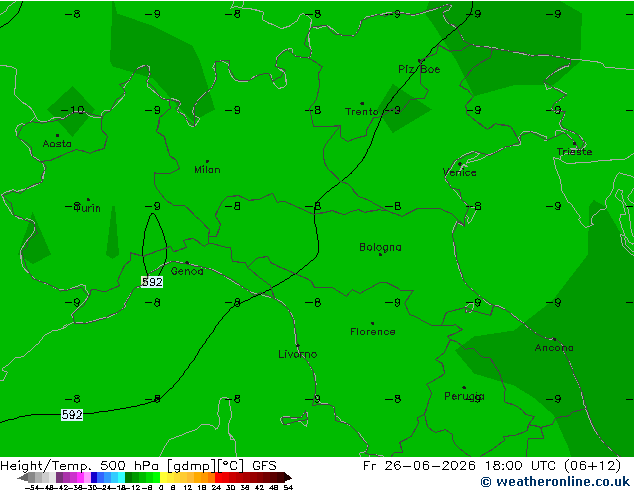Screen dimensions: 634x490
Task: Click the dark blue swatch in legend
Action: pyautogui.click(x=94, y=477)
